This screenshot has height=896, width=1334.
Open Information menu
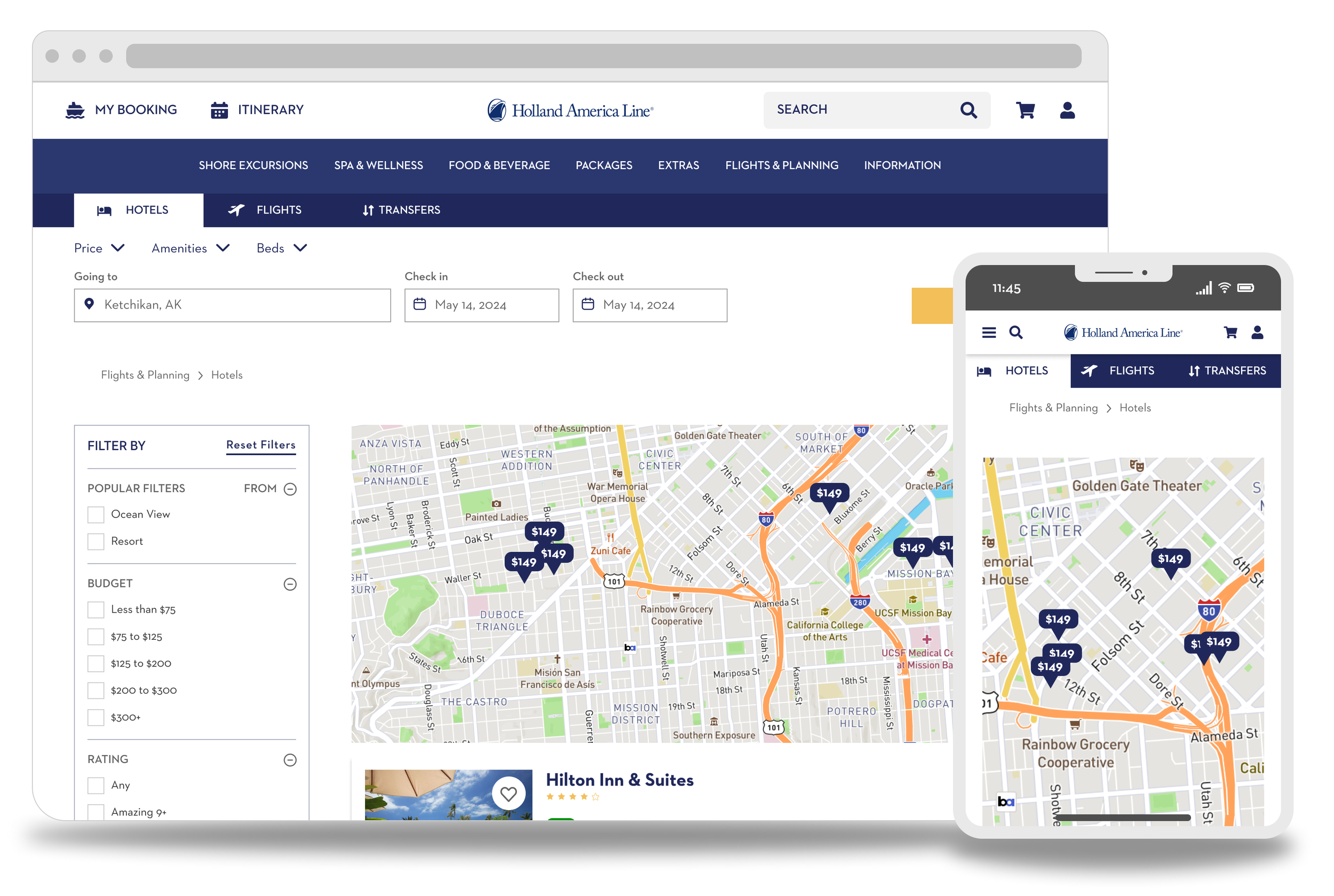point(902,165)
